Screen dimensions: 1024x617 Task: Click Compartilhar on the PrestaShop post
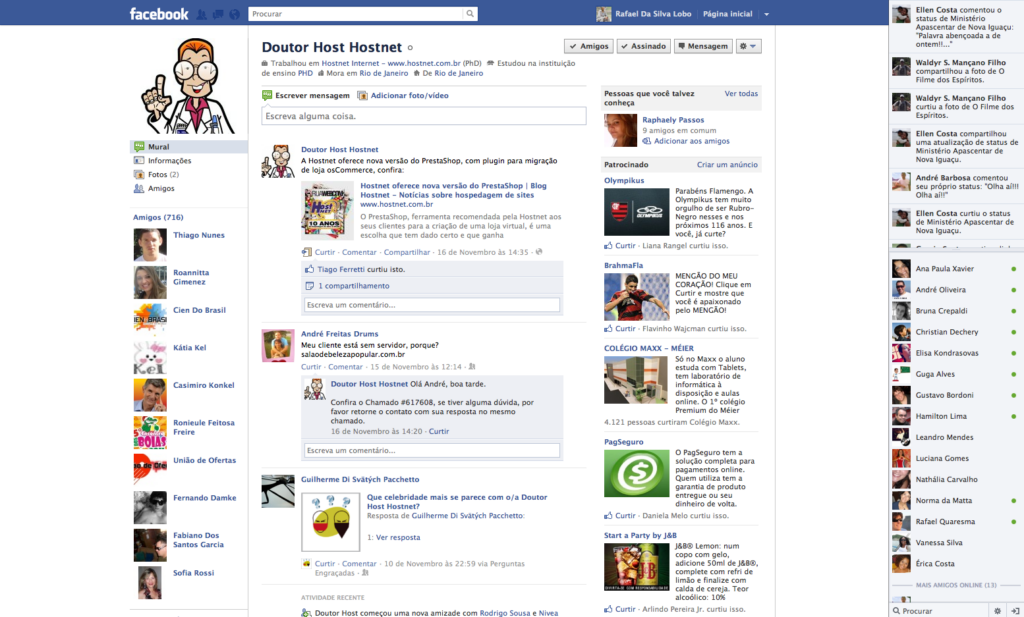(407, 252)
